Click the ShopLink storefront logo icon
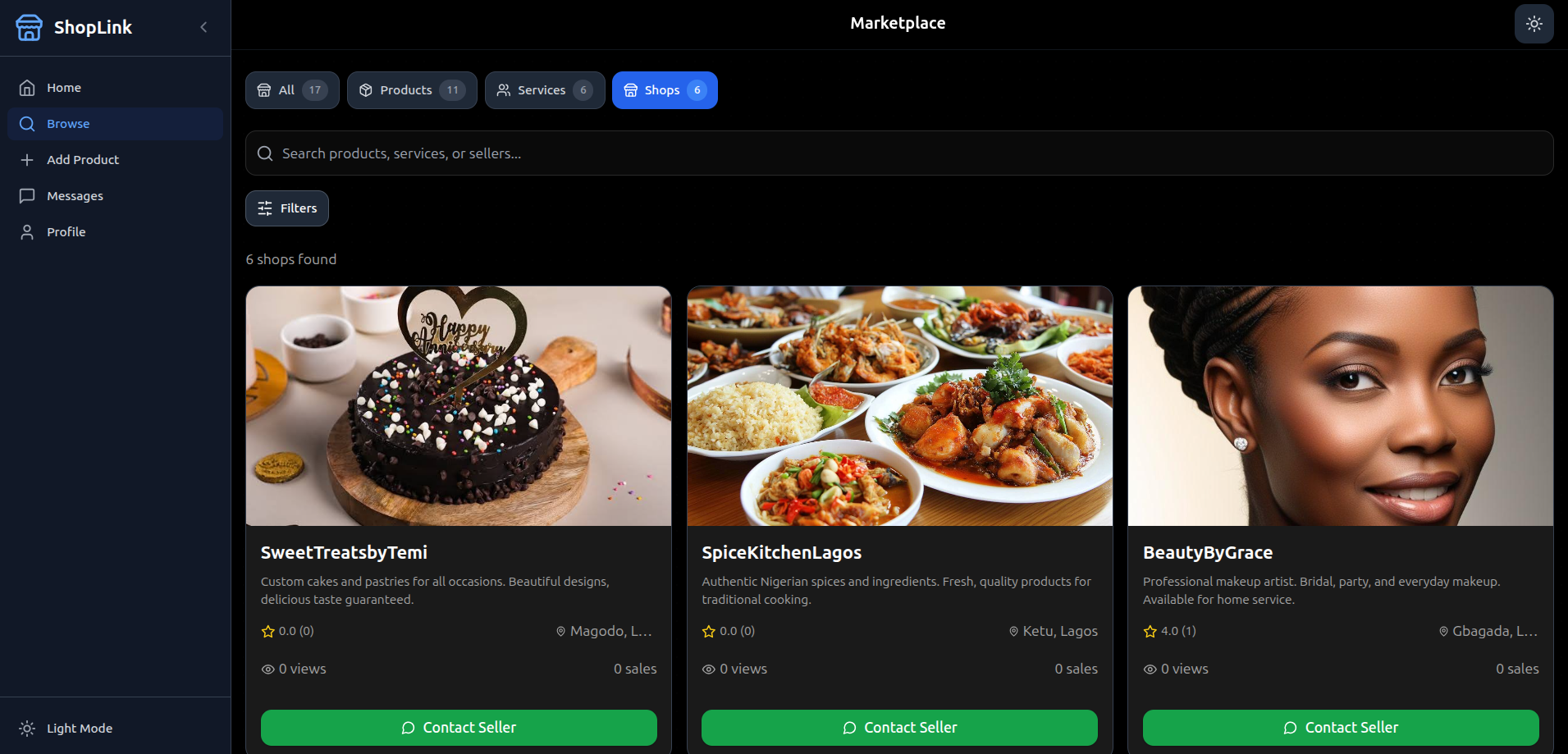This screenshot has width=1568, height=754. pyautogui.click(x=29, y=27)
